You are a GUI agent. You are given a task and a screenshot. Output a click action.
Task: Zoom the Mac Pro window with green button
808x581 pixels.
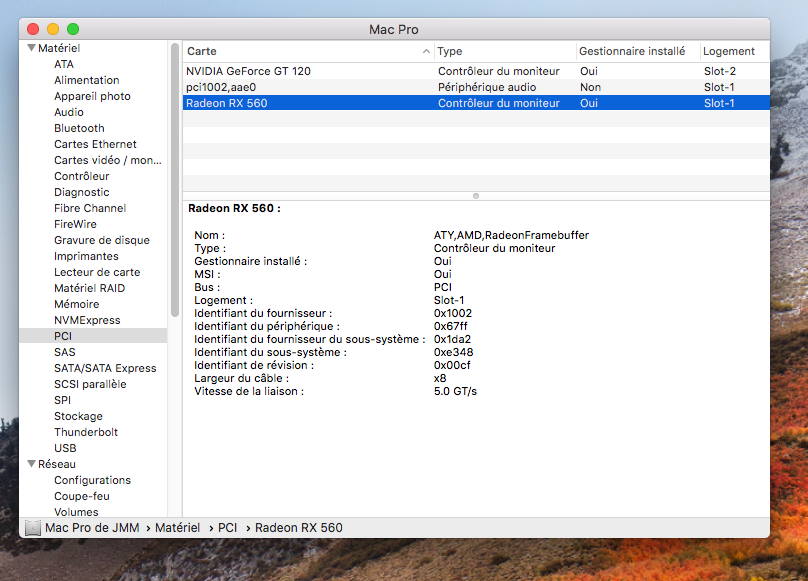point(73,29)
